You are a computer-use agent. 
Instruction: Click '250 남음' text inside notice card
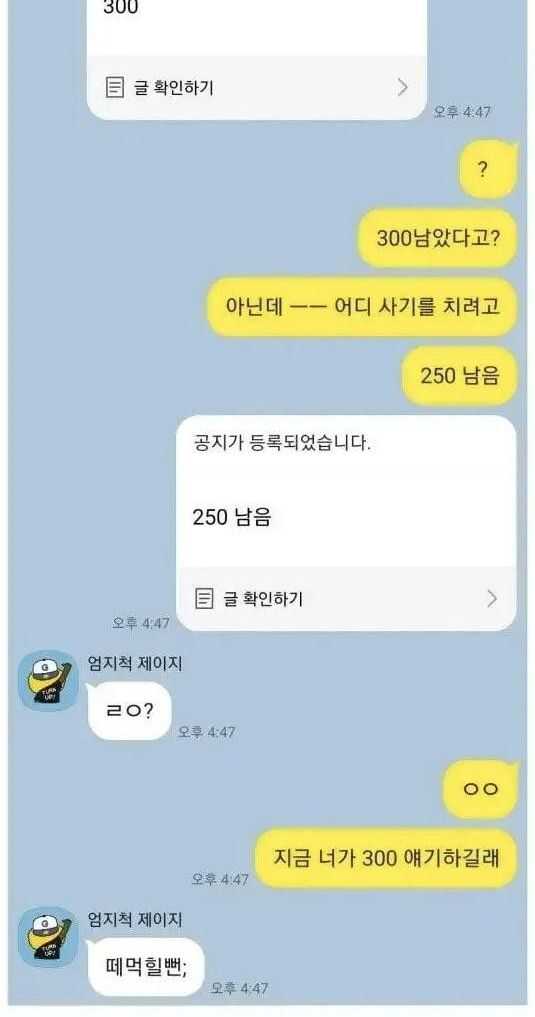[x=231, y=518]
